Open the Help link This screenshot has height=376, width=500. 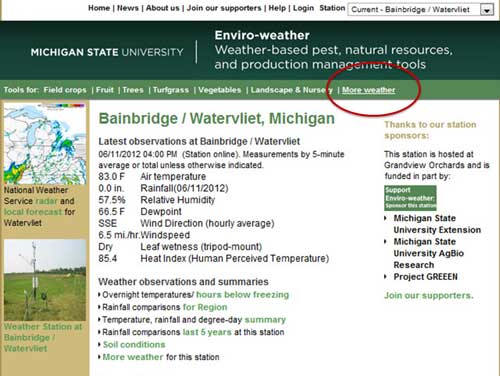(277, 8)
